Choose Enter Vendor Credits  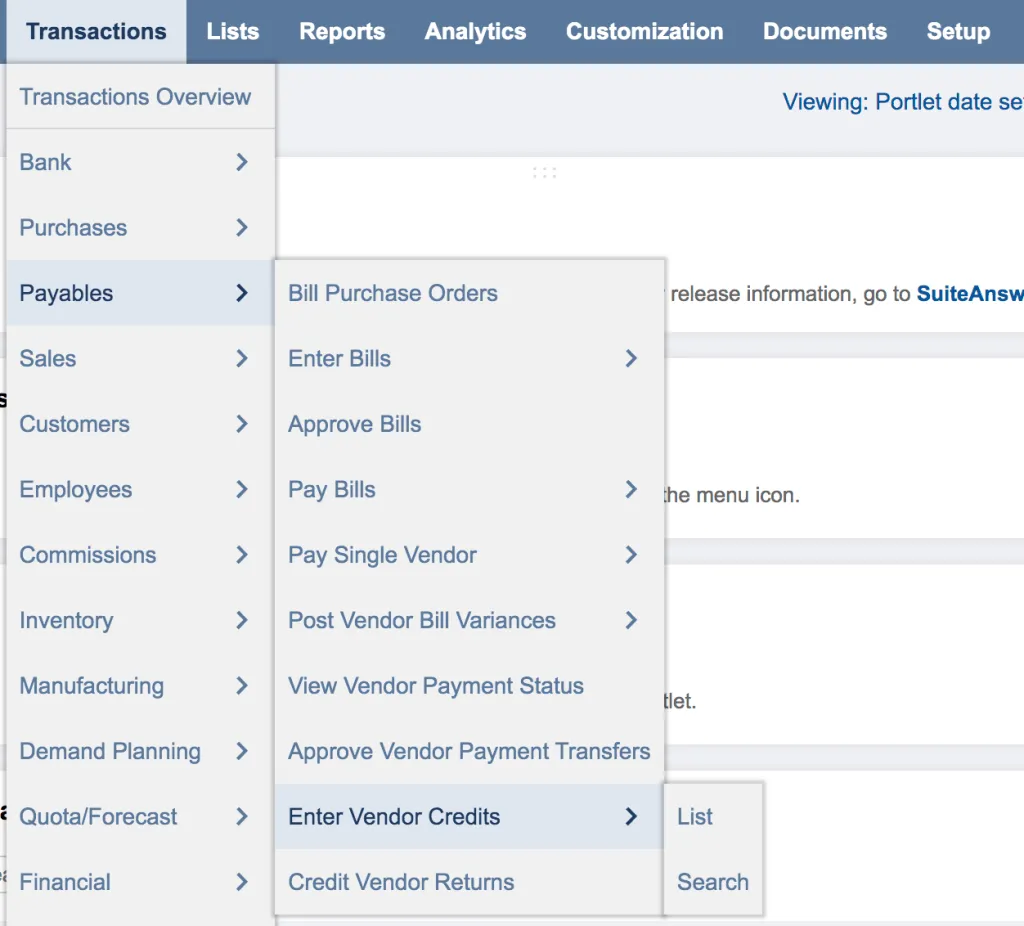coord(469,816)
